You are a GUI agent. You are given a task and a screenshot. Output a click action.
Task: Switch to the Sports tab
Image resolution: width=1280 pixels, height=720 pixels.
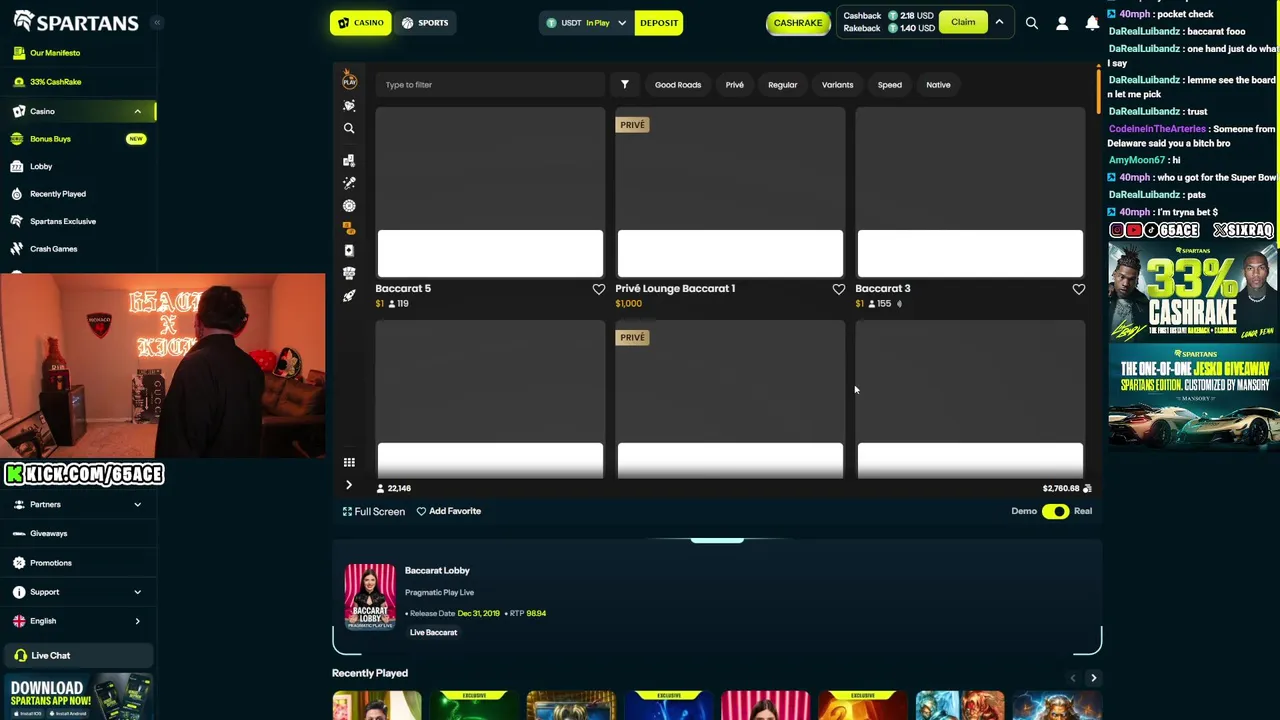coord(425,23)
